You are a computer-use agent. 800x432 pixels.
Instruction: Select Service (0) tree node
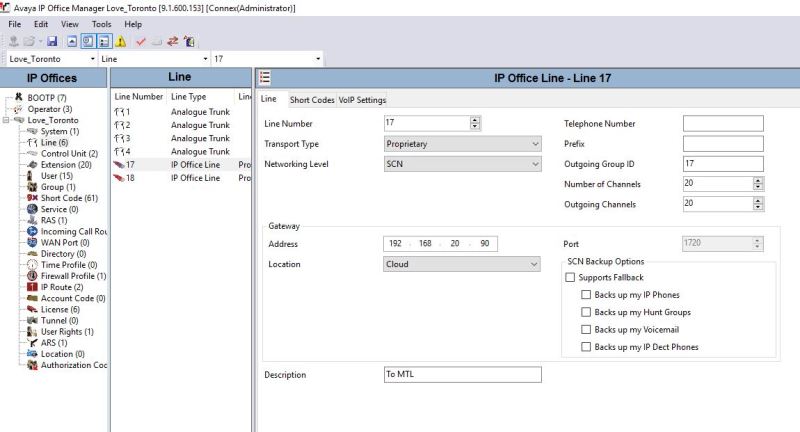click(59, 209)
